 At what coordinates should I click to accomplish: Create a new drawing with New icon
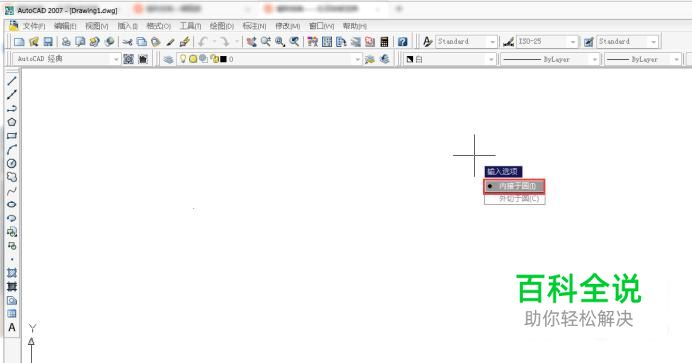pyautogui.click(x=19, y=42)
